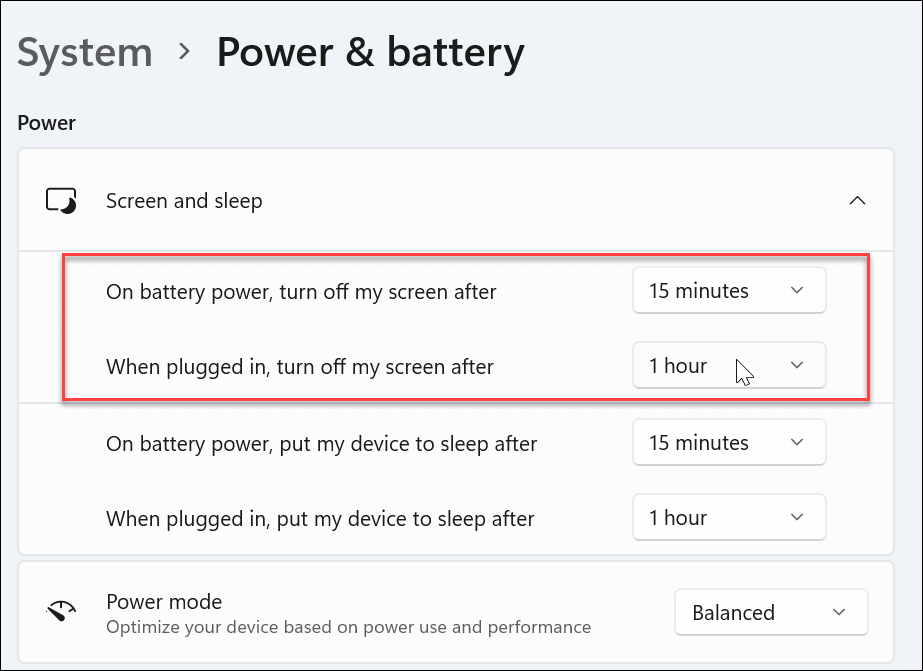
Task: Click the Screen and sleep section header
Action: [183, 200]
